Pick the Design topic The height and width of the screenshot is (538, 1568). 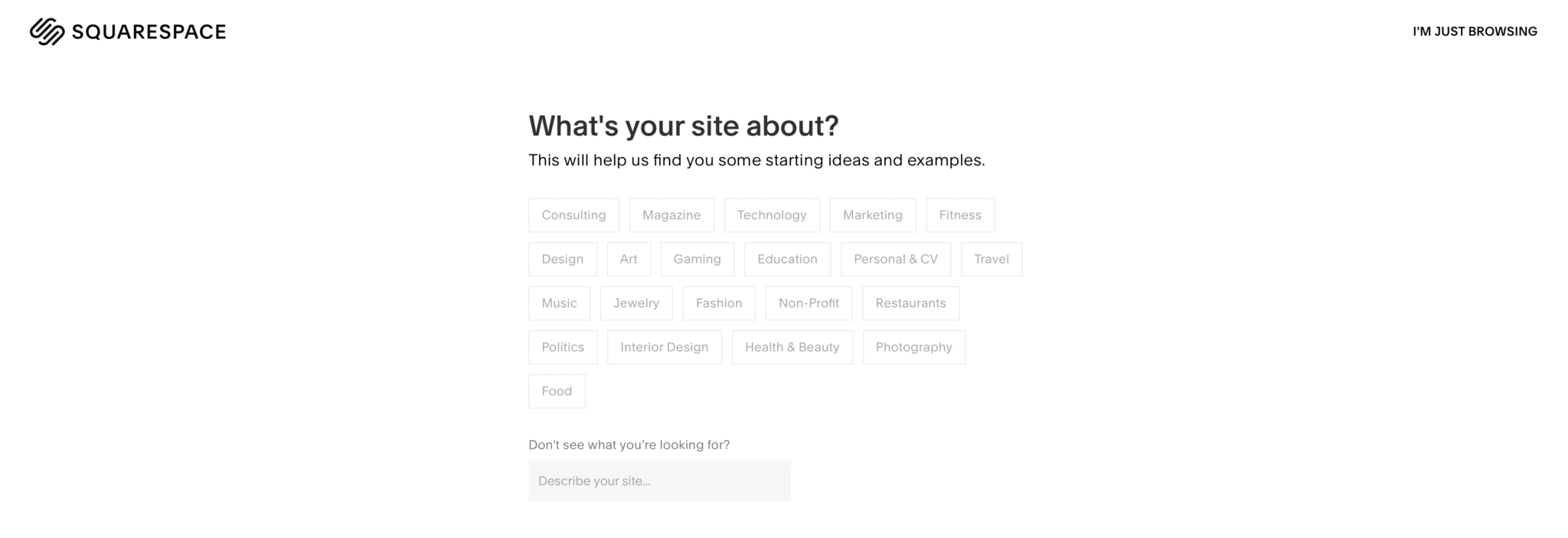(x=563, y=259)
